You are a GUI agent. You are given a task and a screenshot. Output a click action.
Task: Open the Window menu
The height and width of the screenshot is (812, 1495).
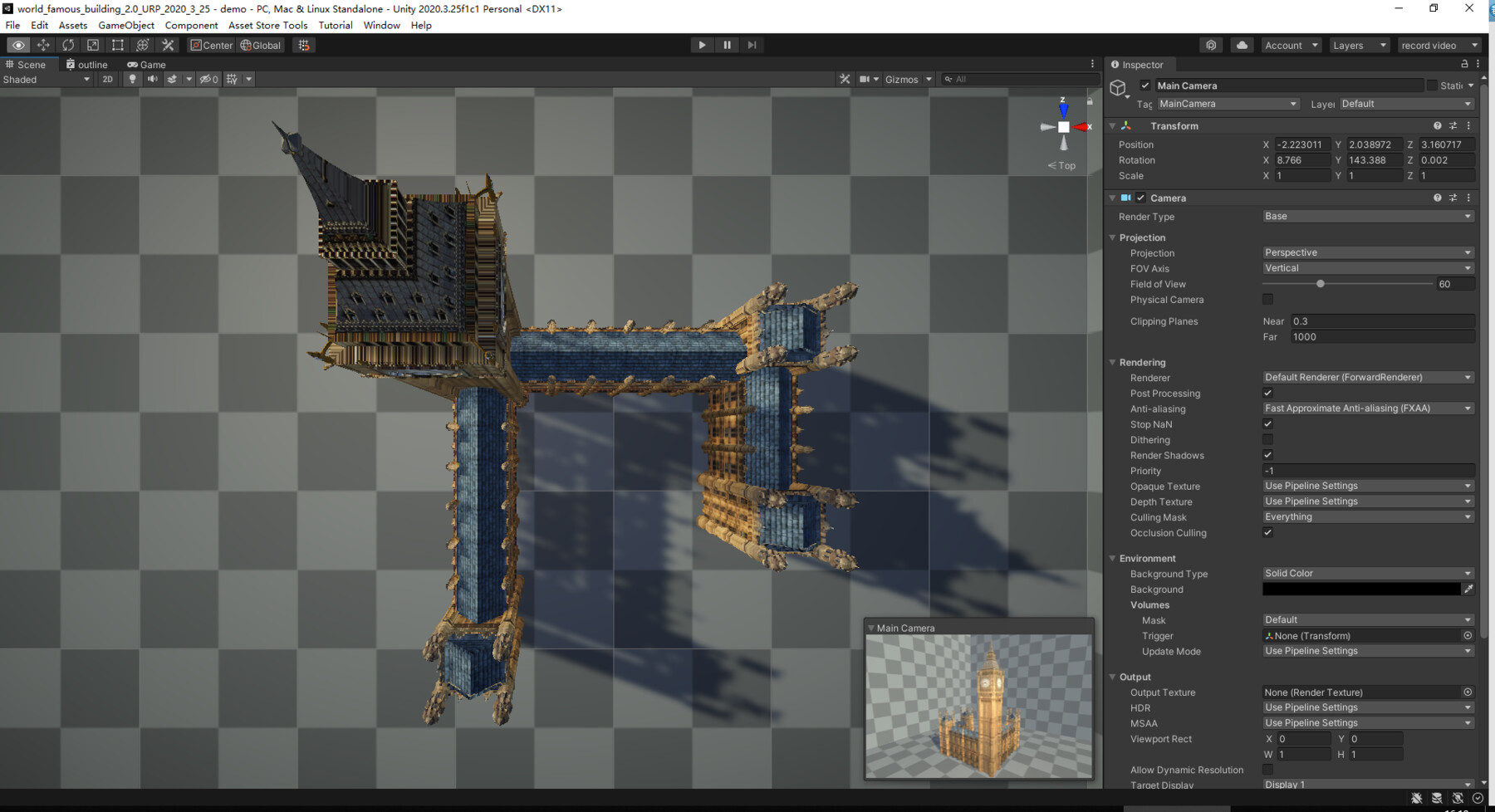381,25
